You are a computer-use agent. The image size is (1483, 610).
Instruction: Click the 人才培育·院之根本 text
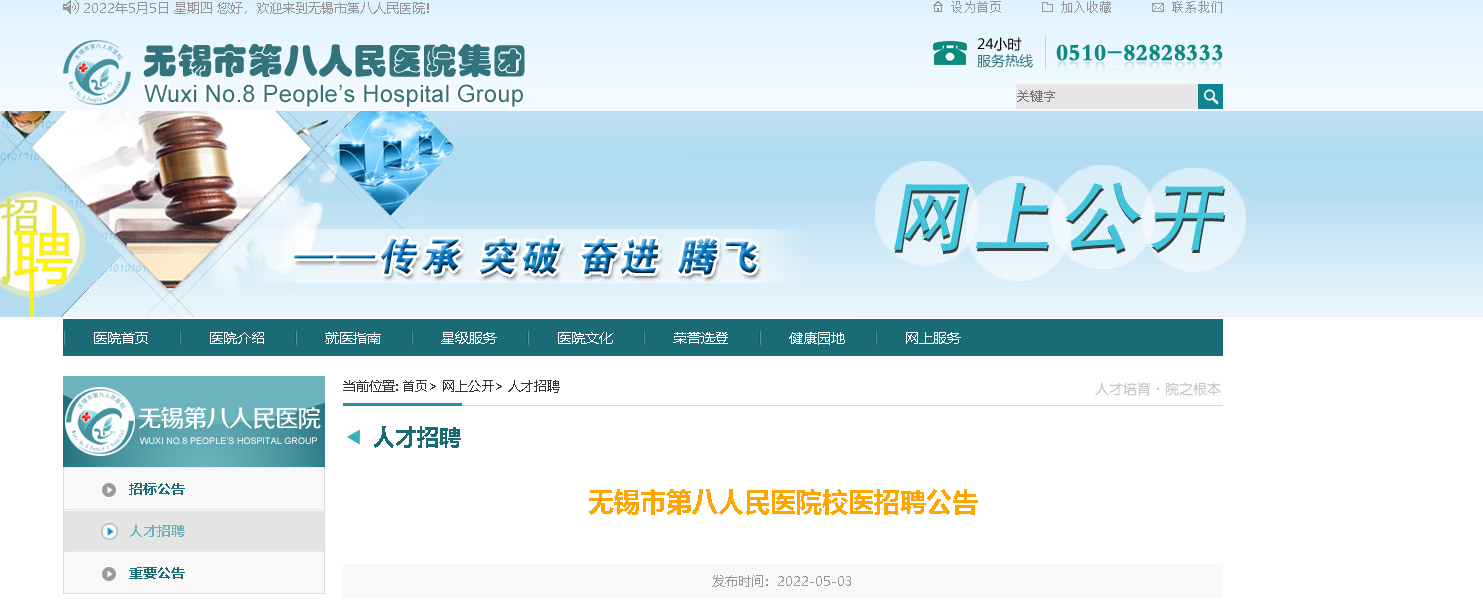point(1158,389)
